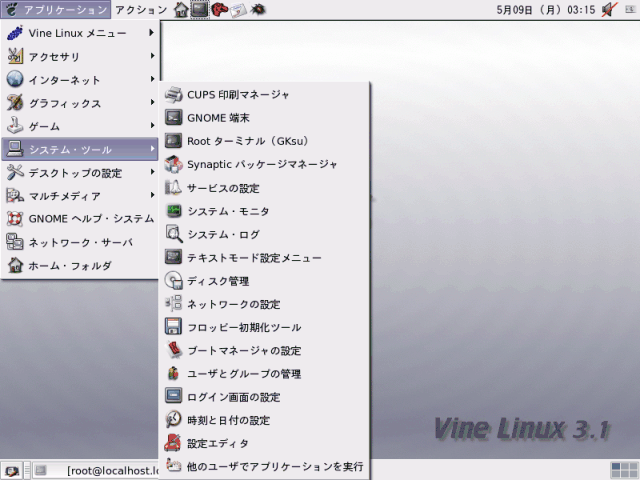
Task: Expand the システム・ツール submenu arrow
Action: (151, 149)
